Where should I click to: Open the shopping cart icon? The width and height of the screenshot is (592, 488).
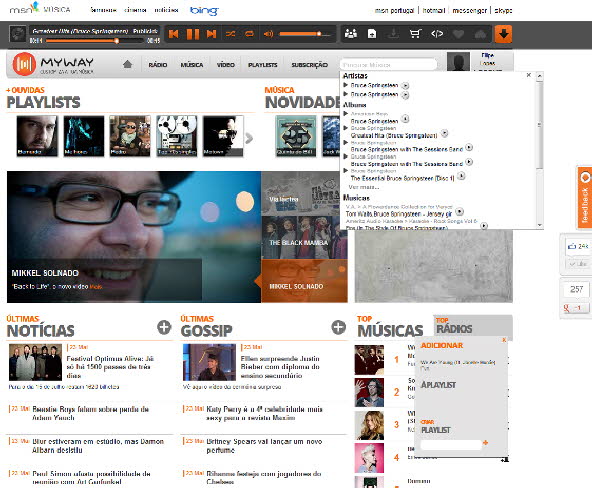coord(415,34)
